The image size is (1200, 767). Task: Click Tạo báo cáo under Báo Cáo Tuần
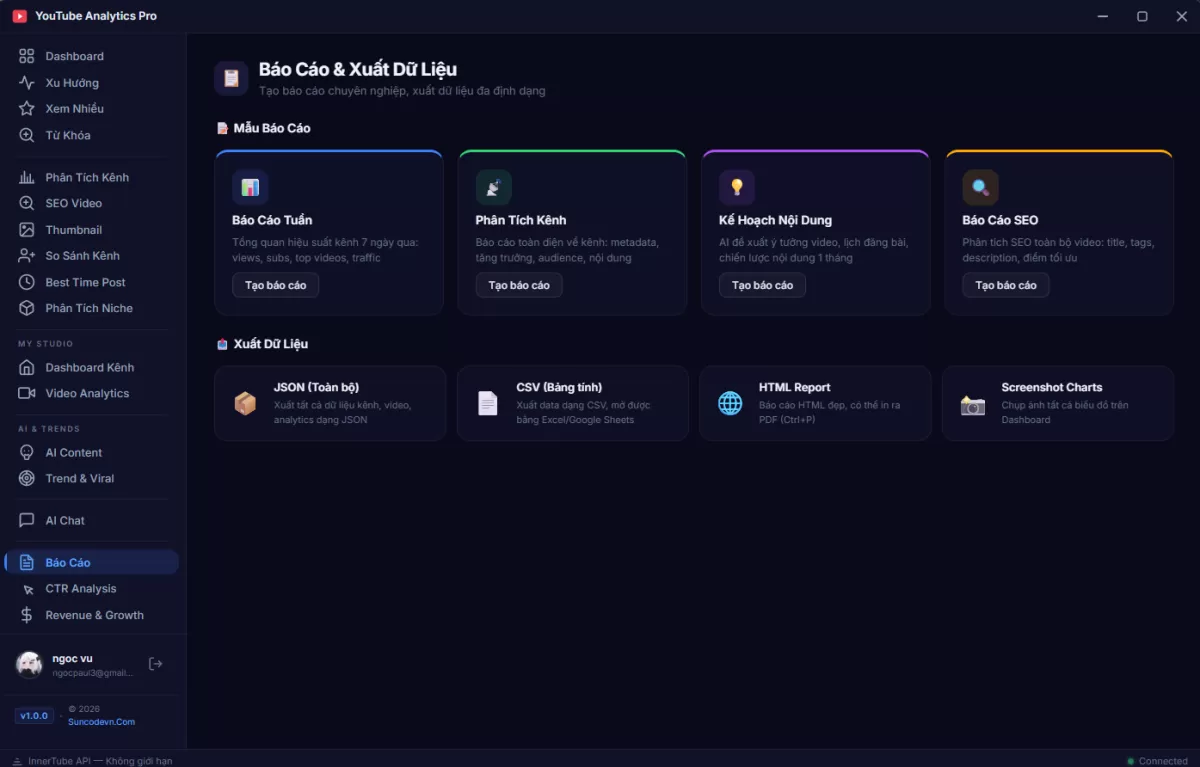click(275, 285)
